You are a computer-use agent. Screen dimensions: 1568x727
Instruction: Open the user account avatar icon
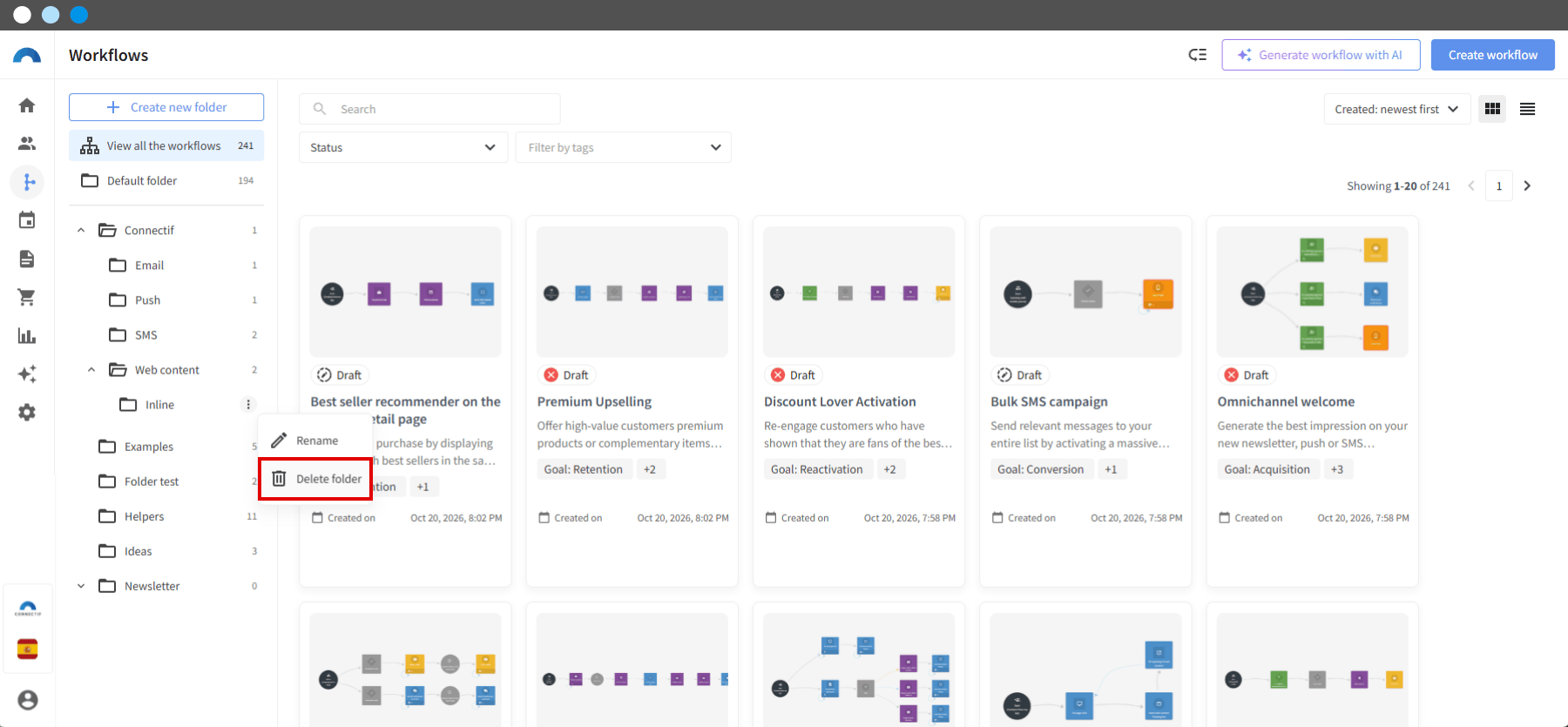[28, 700]
